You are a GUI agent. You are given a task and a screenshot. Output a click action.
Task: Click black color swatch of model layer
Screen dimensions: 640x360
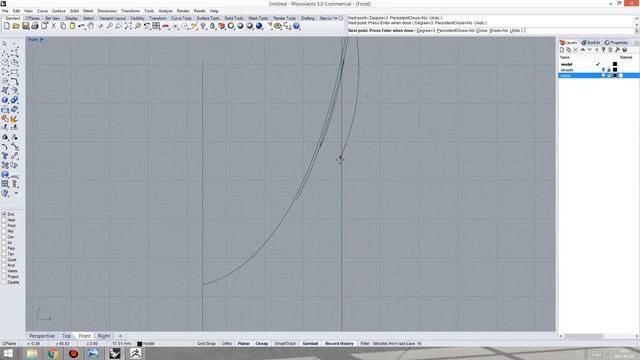(x=615, y=64)
